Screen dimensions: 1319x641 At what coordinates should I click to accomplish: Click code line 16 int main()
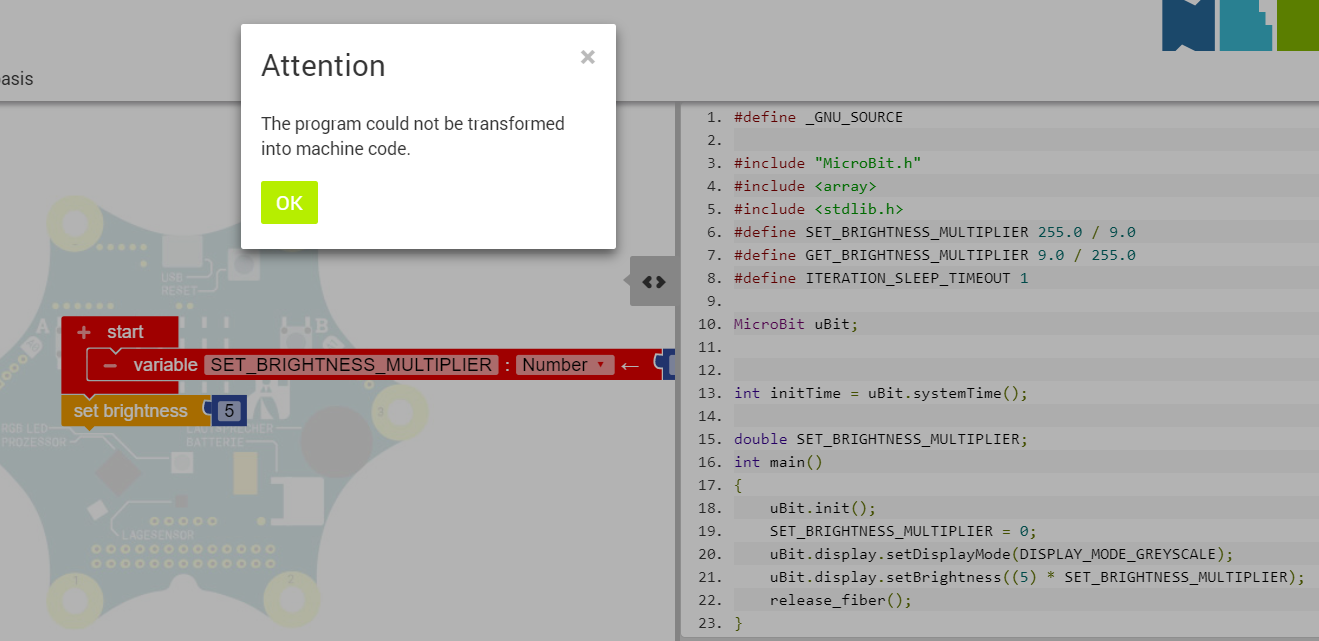[x=778, y=462]
